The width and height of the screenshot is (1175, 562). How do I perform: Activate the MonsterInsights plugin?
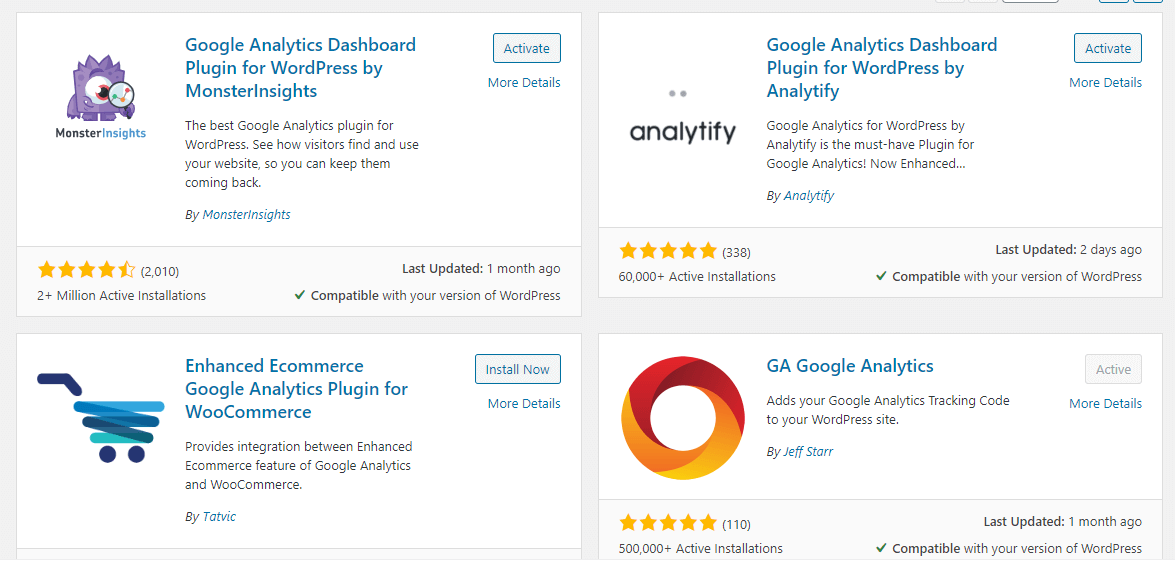(527, 48)
